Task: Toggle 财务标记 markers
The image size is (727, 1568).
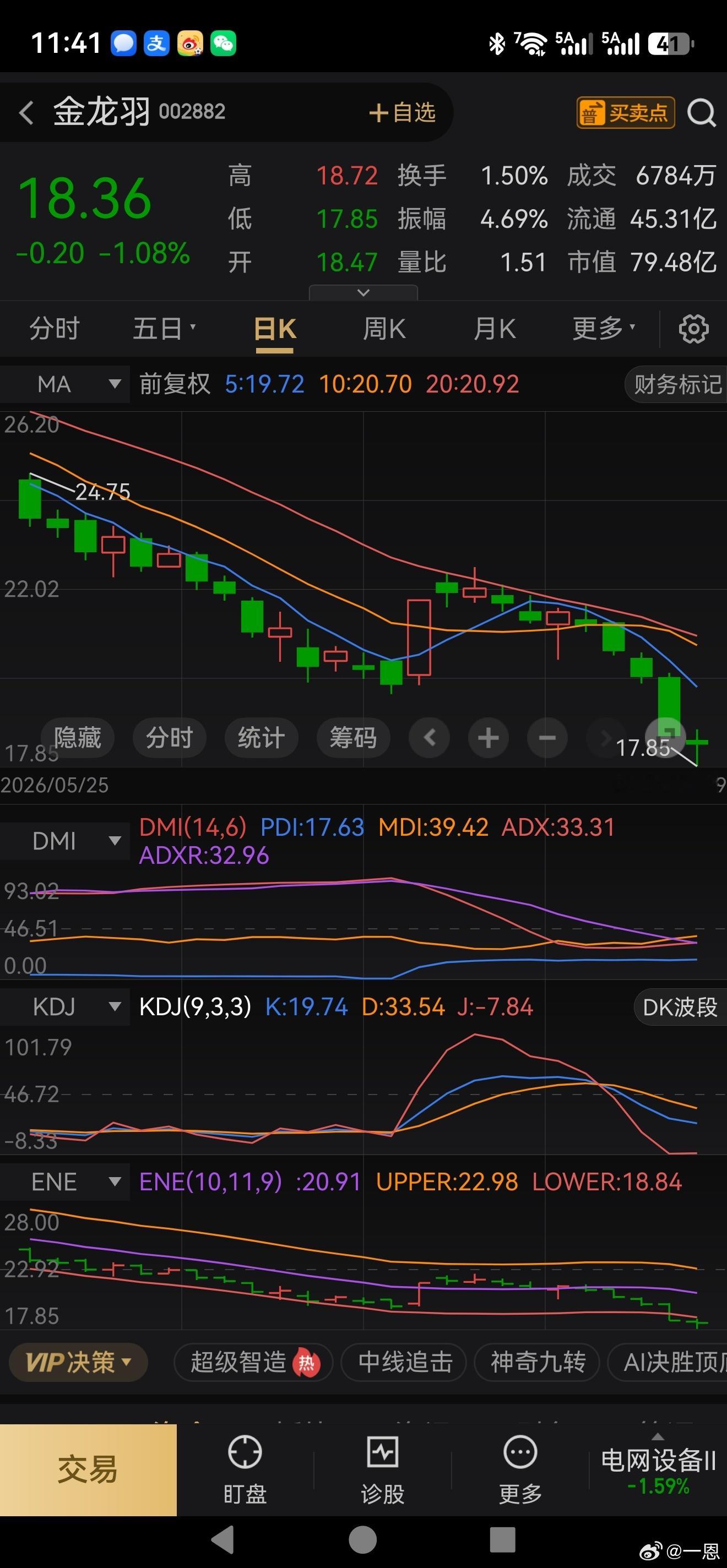Action: [x=676, y=385]
